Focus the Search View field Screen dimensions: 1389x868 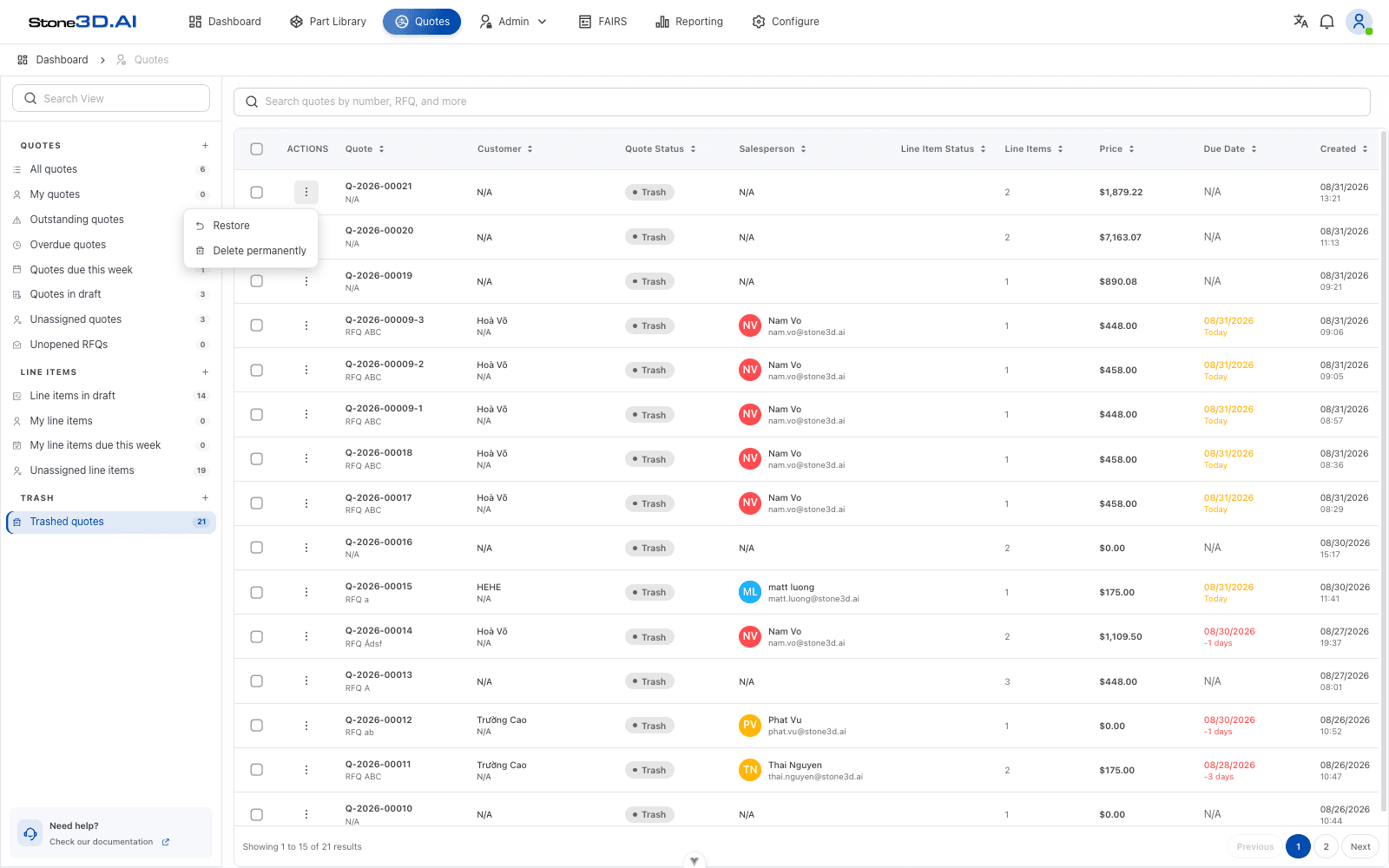[111, 98]
